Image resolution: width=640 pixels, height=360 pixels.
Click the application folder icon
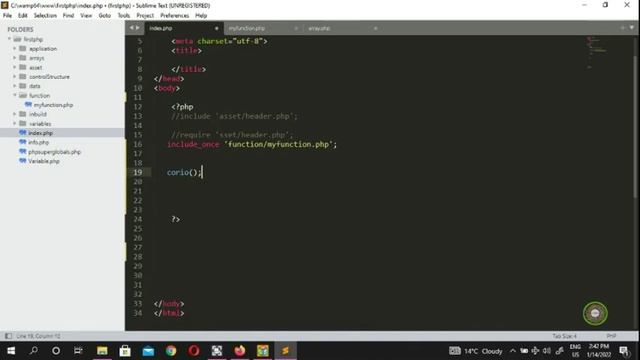pyautogui.click(x=23, y=49)
